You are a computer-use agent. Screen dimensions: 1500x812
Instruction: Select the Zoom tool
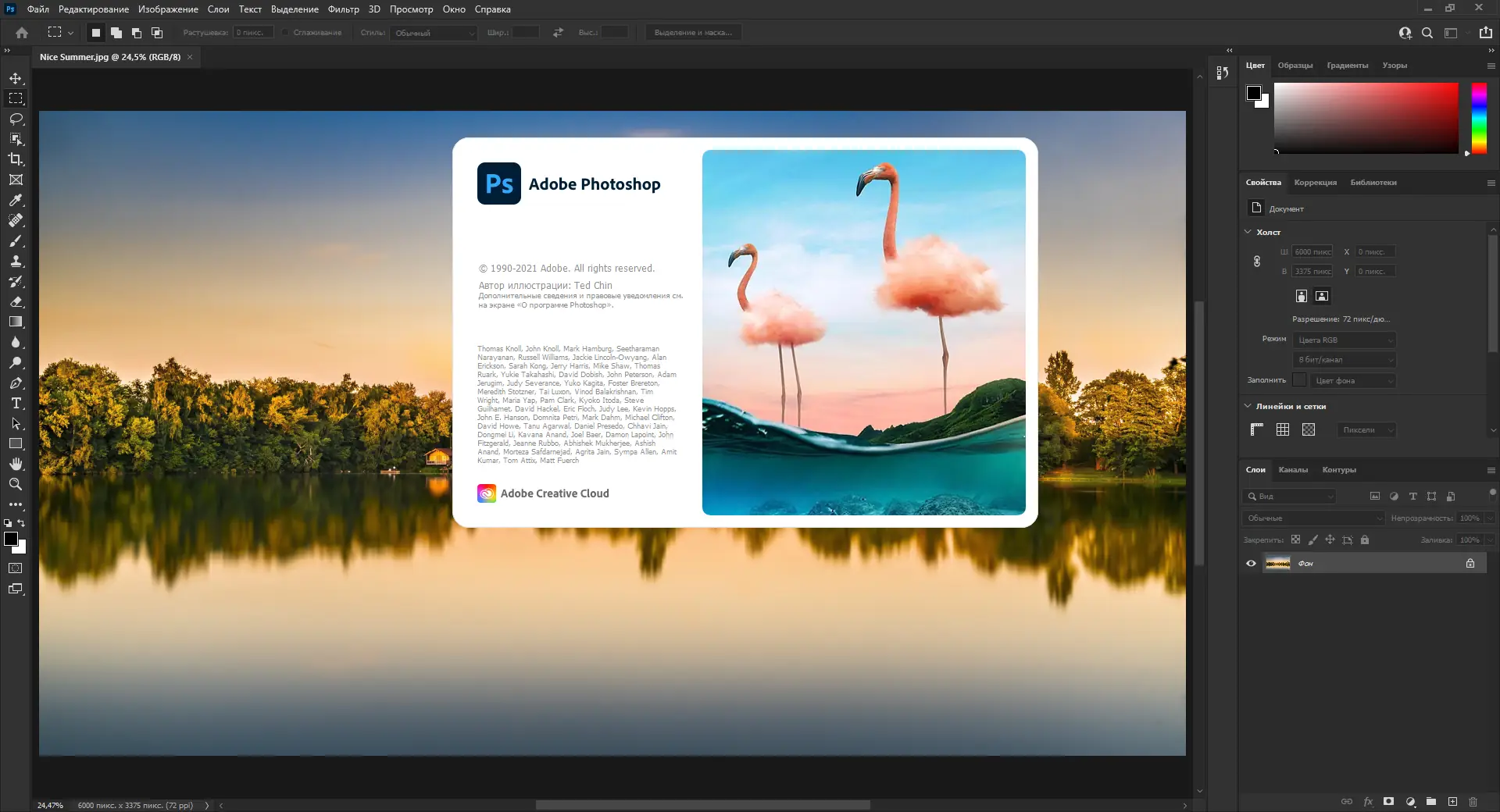(16, 484)
